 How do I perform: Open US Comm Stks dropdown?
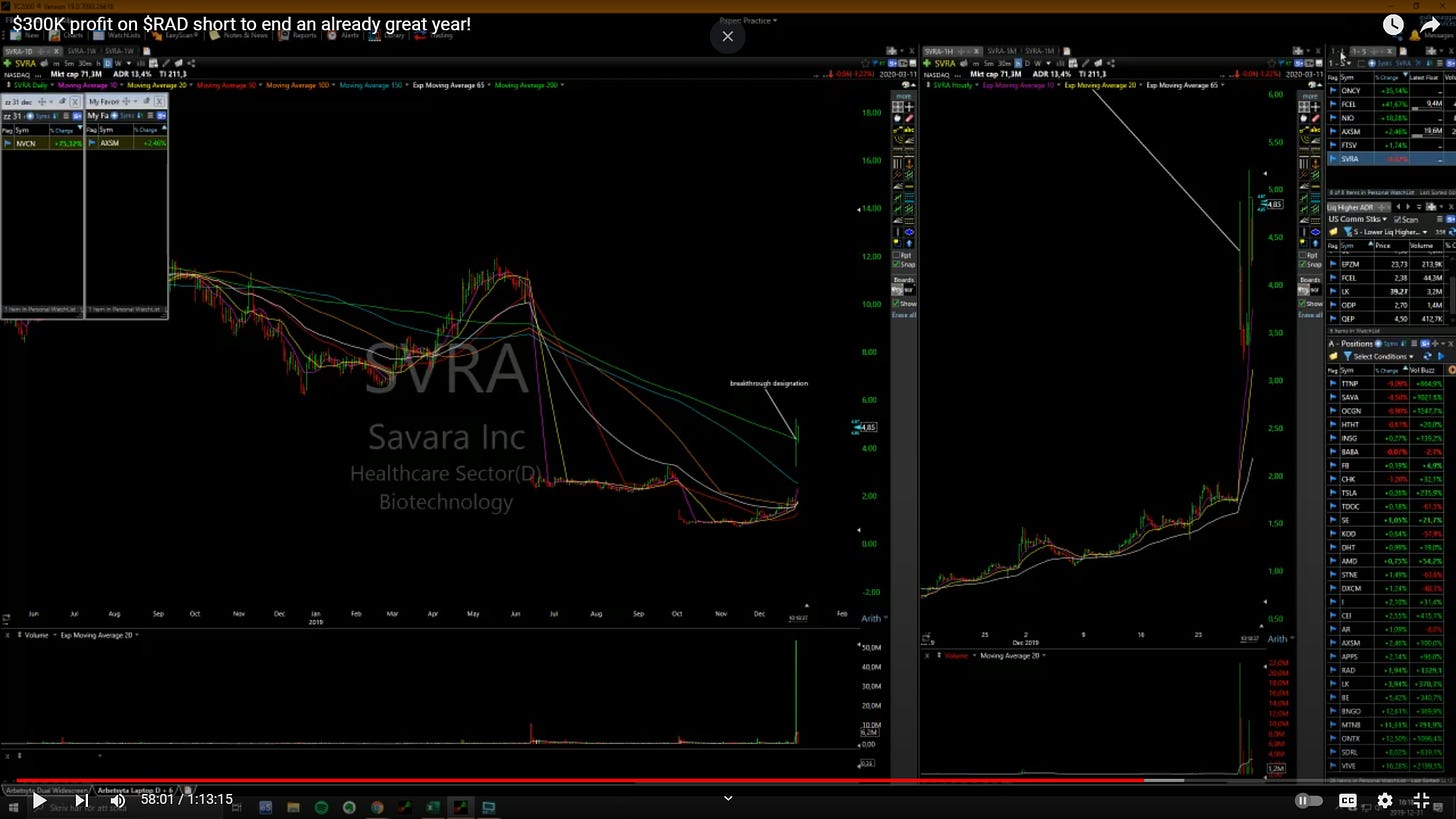tap(1359, 219)
